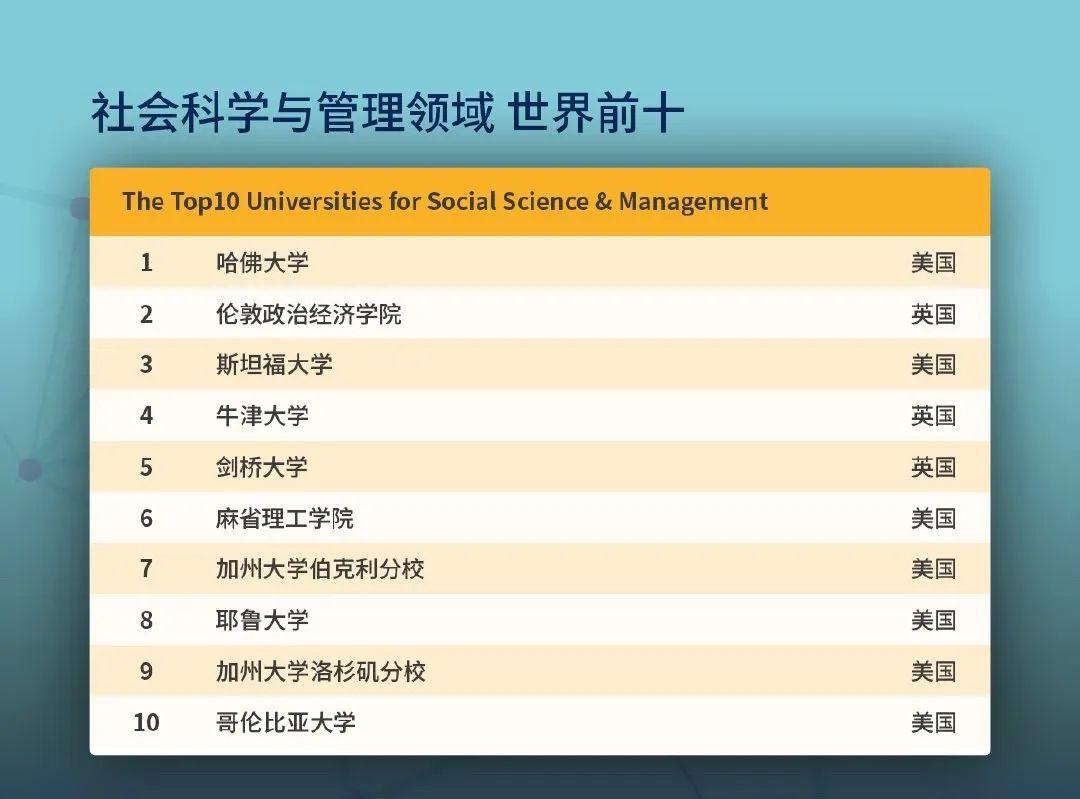
Task: Click rank number "6" beside 麻省理工学院
Action: [146, 518]
